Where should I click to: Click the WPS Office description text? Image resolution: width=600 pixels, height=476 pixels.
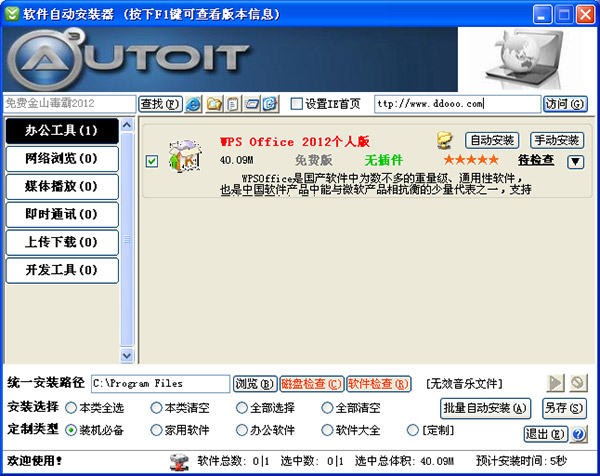(376, 184)
